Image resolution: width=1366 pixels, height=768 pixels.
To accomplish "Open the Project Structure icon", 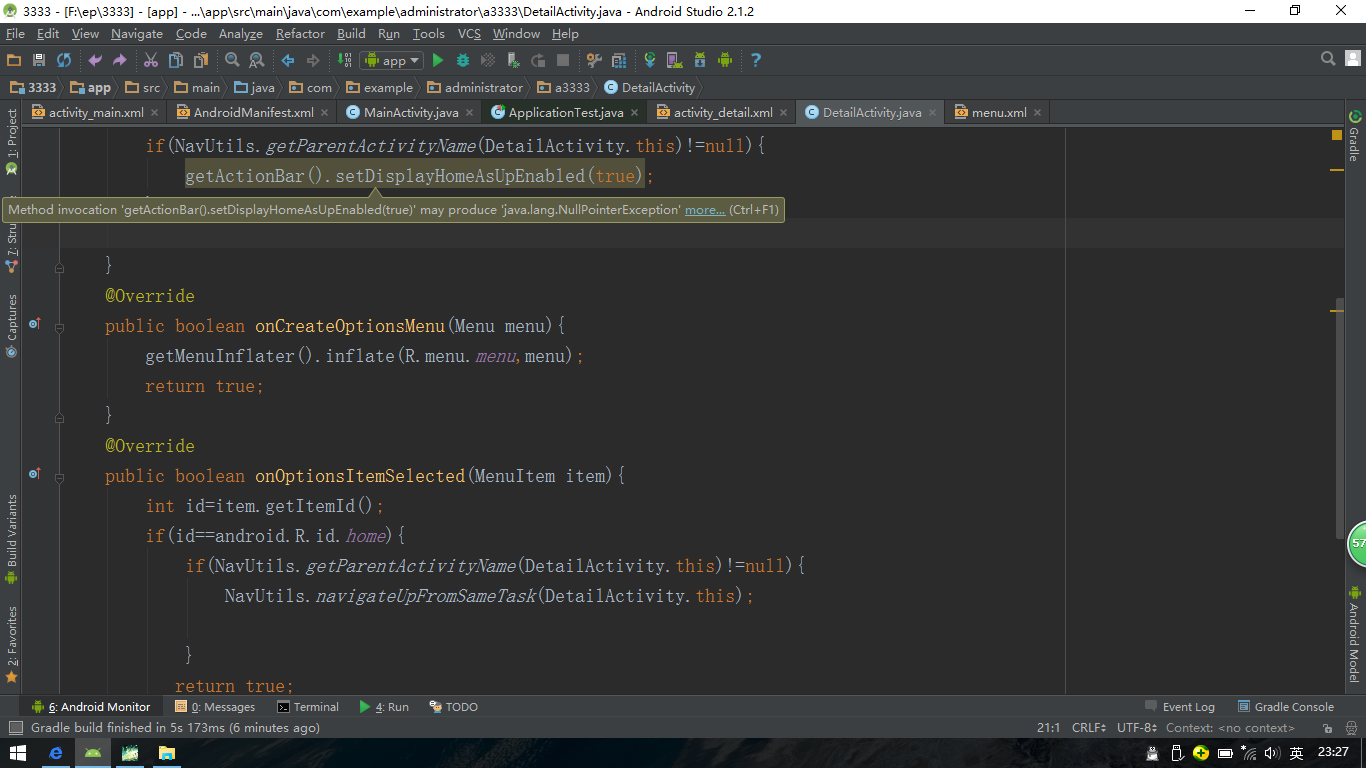I will 619,60.
